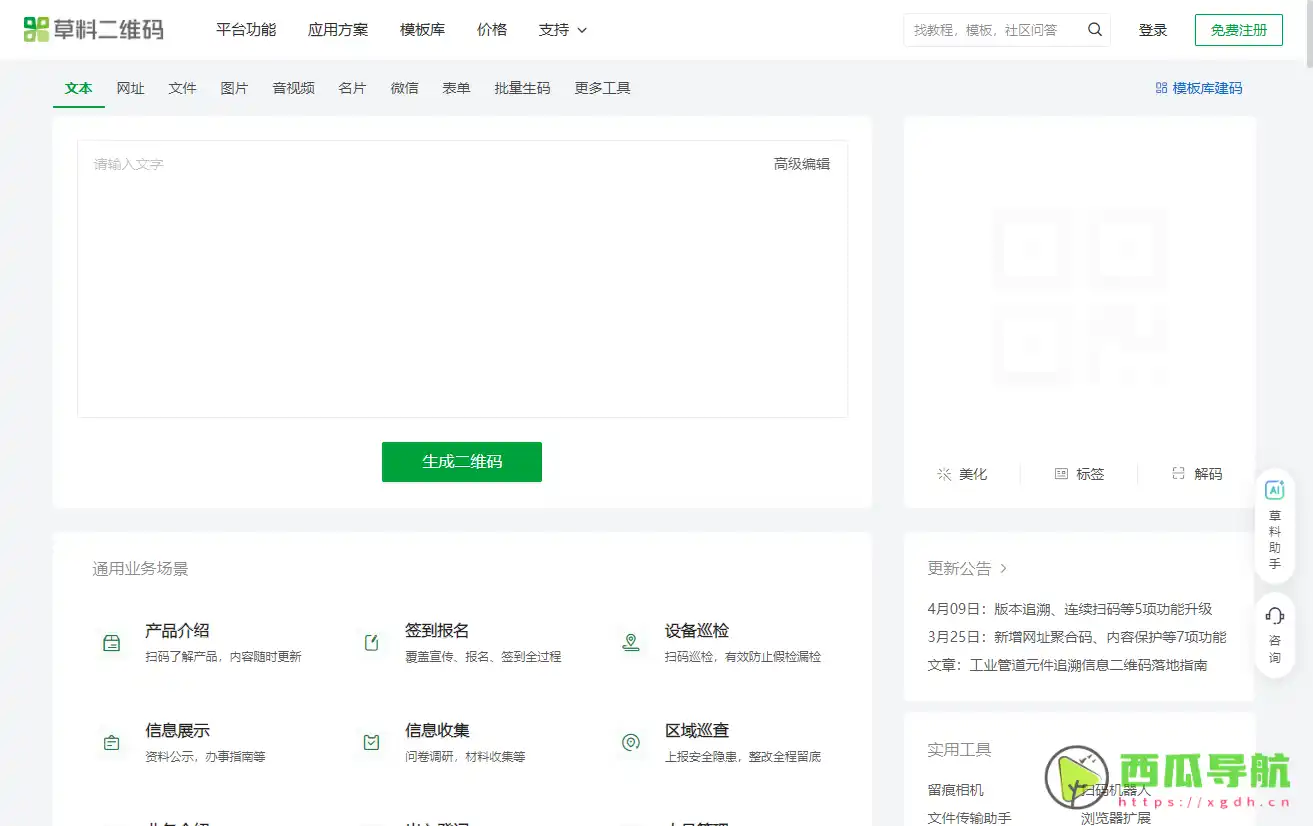Click the search magnifier icon

pyautogui.click(x=1094, y=29)
